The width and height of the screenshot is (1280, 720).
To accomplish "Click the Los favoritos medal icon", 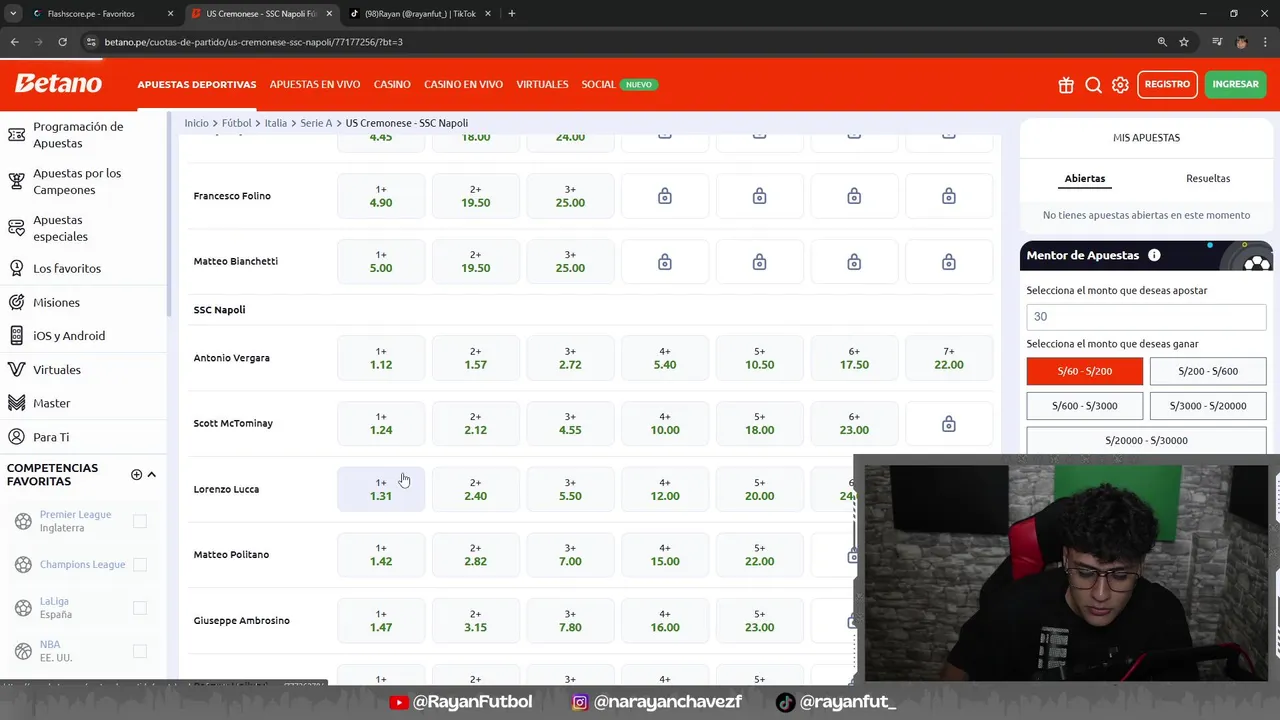I will (16, 268).
